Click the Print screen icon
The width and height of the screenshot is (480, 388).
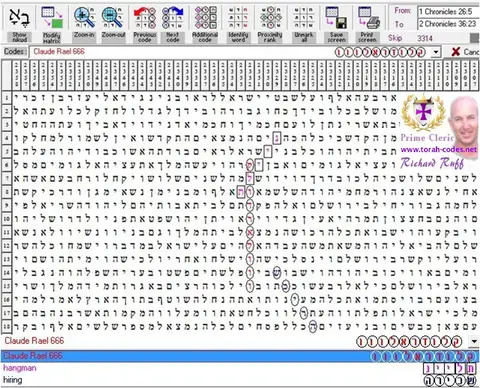coord(368,18)
